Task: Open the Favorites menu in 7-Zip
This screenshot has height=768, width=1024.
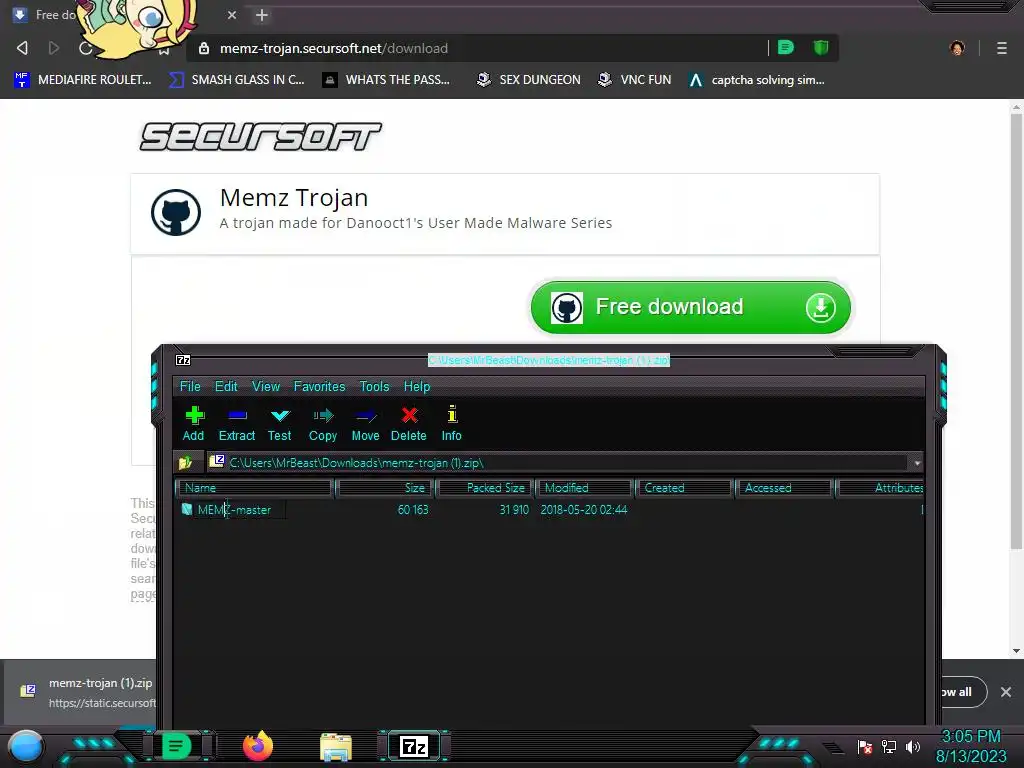Action: [x=319, y=386]
